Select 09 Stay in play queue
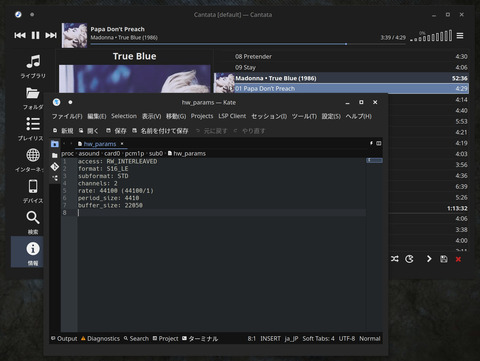The width and height of the screenshot is (480, 361). click(x=341, y=67)
